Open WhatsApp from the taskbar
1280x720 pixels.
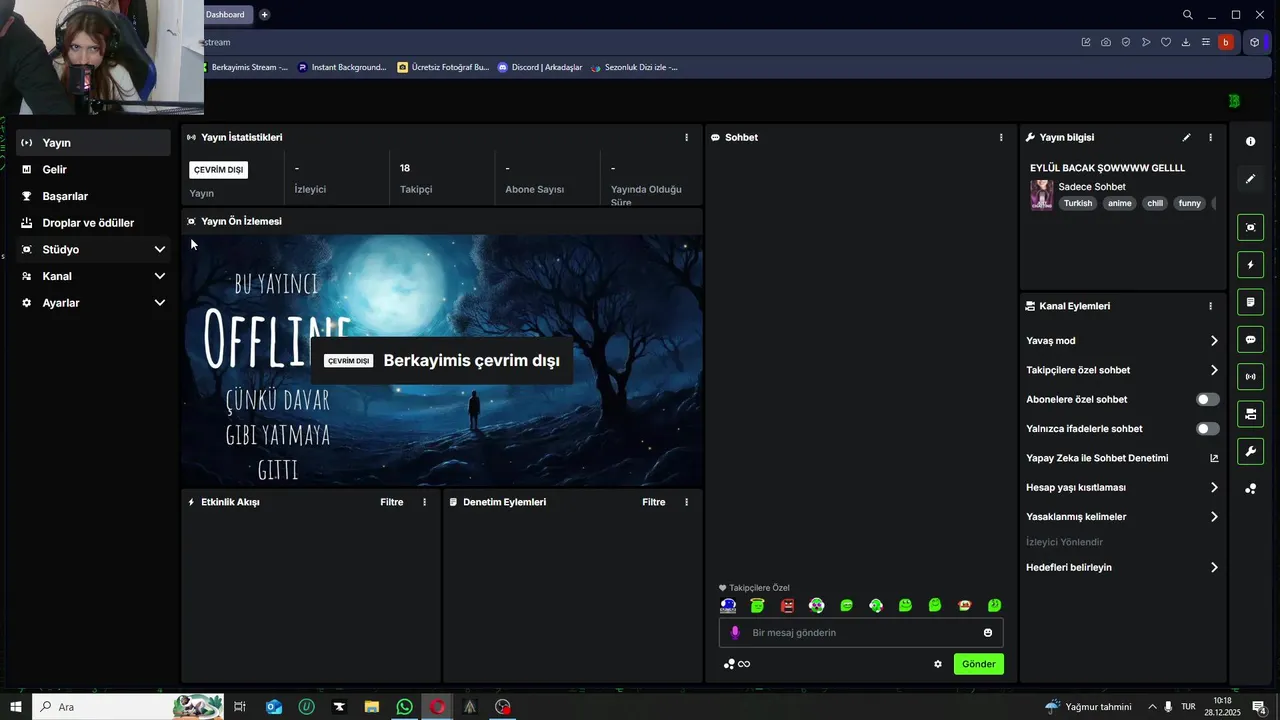pos(404,707)
